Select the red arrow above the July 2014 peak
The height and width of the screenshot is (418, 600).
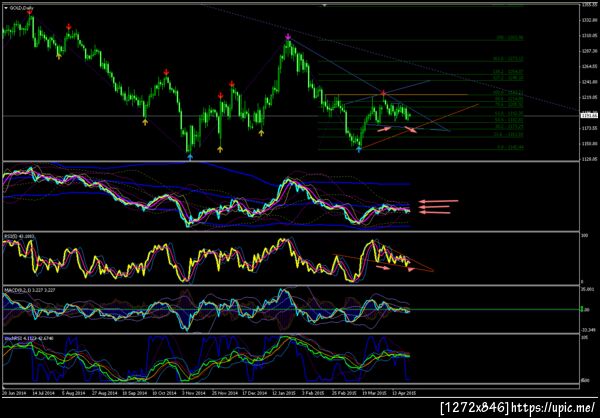(x=29, y=11)
